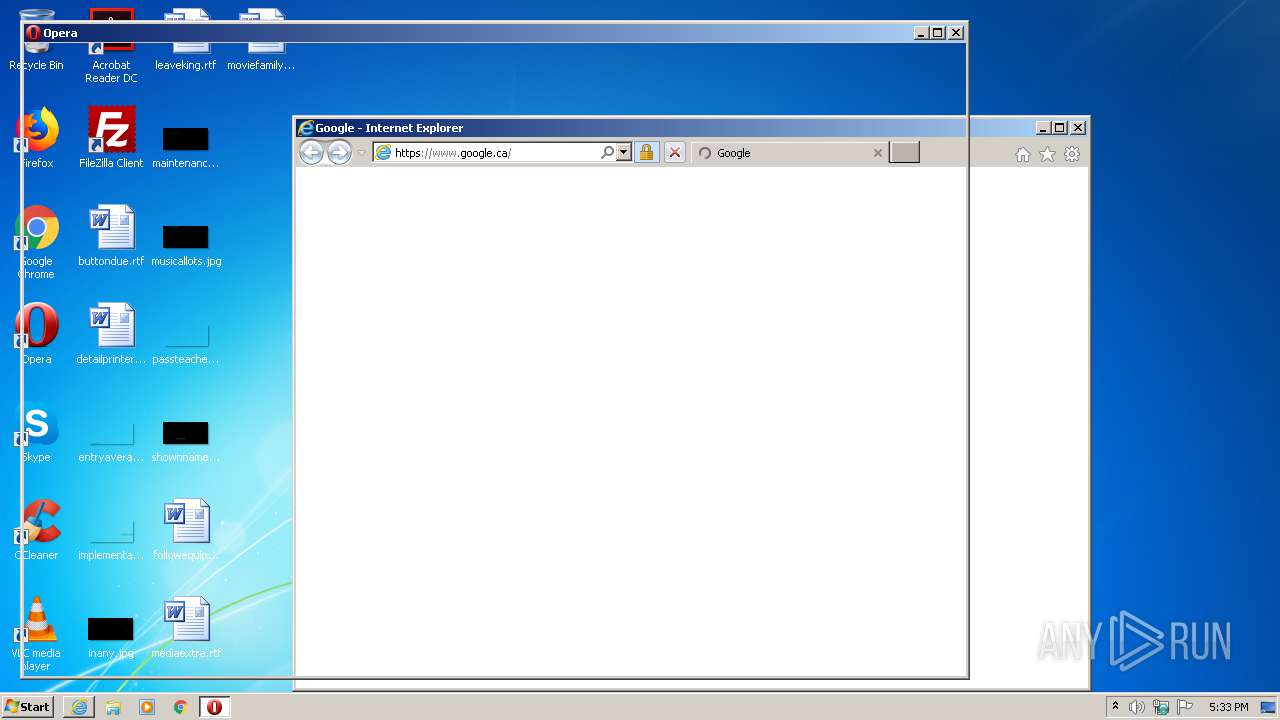Image resolution: width=1280 pixels, height=720 pixels.
Task: Select buttondue.rtf file on desktop
Action: 111,236
